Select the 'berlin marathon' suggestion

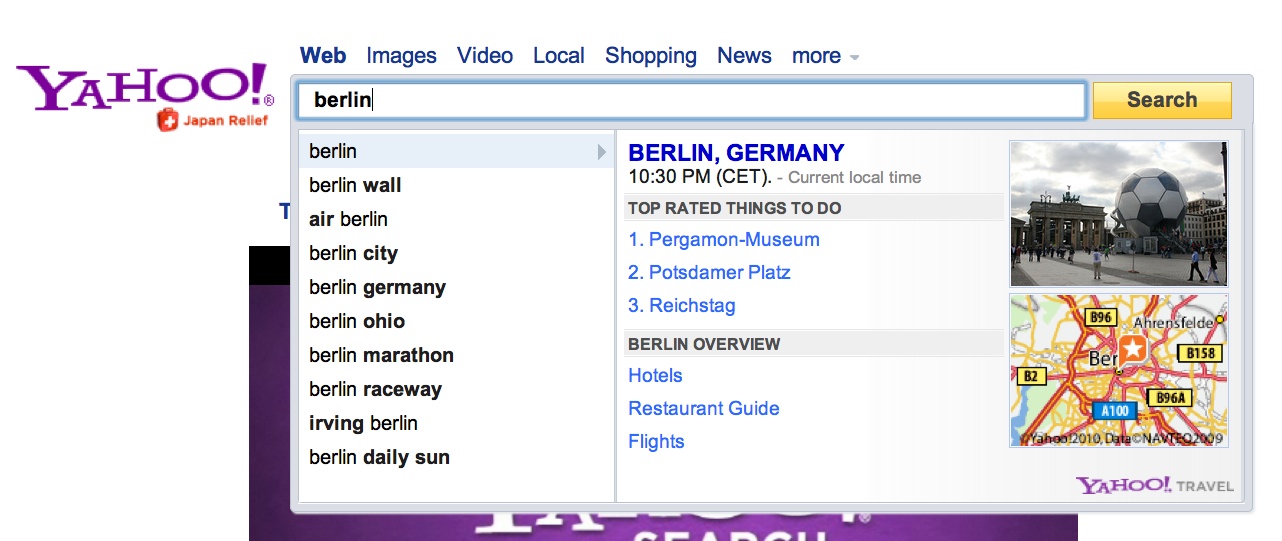457,356
